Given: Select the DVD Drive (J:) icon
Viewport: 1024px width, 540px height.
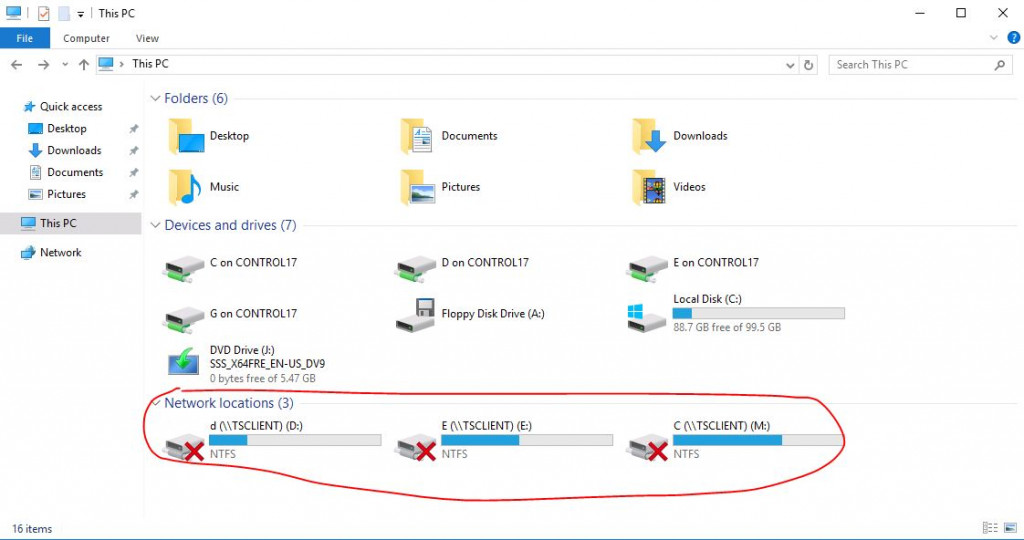Looking at the screenshot, I should tap(184, 361).
